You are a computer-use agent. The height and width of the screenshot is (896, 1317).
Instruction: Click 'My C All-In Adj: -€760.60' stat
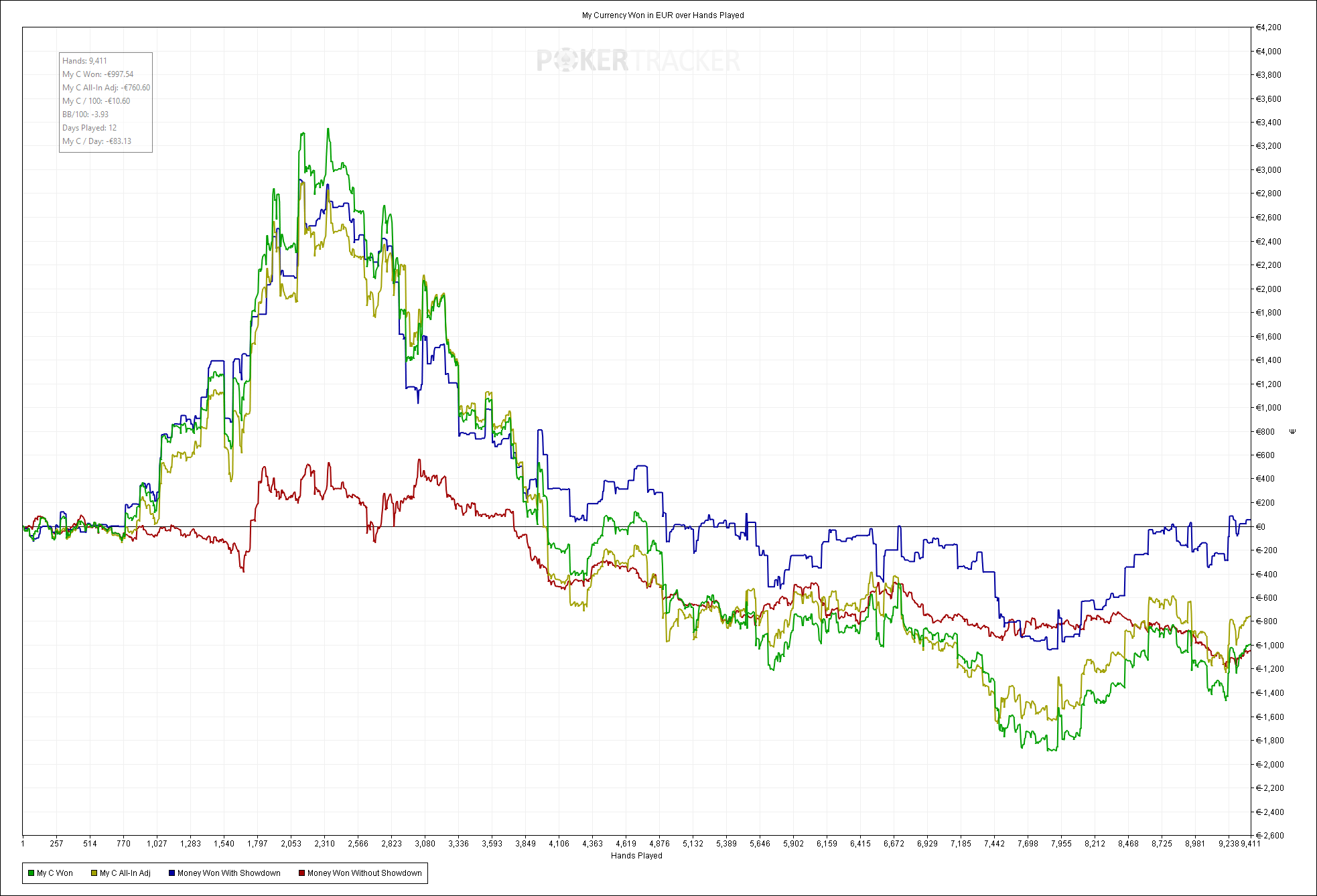[106, 88]
